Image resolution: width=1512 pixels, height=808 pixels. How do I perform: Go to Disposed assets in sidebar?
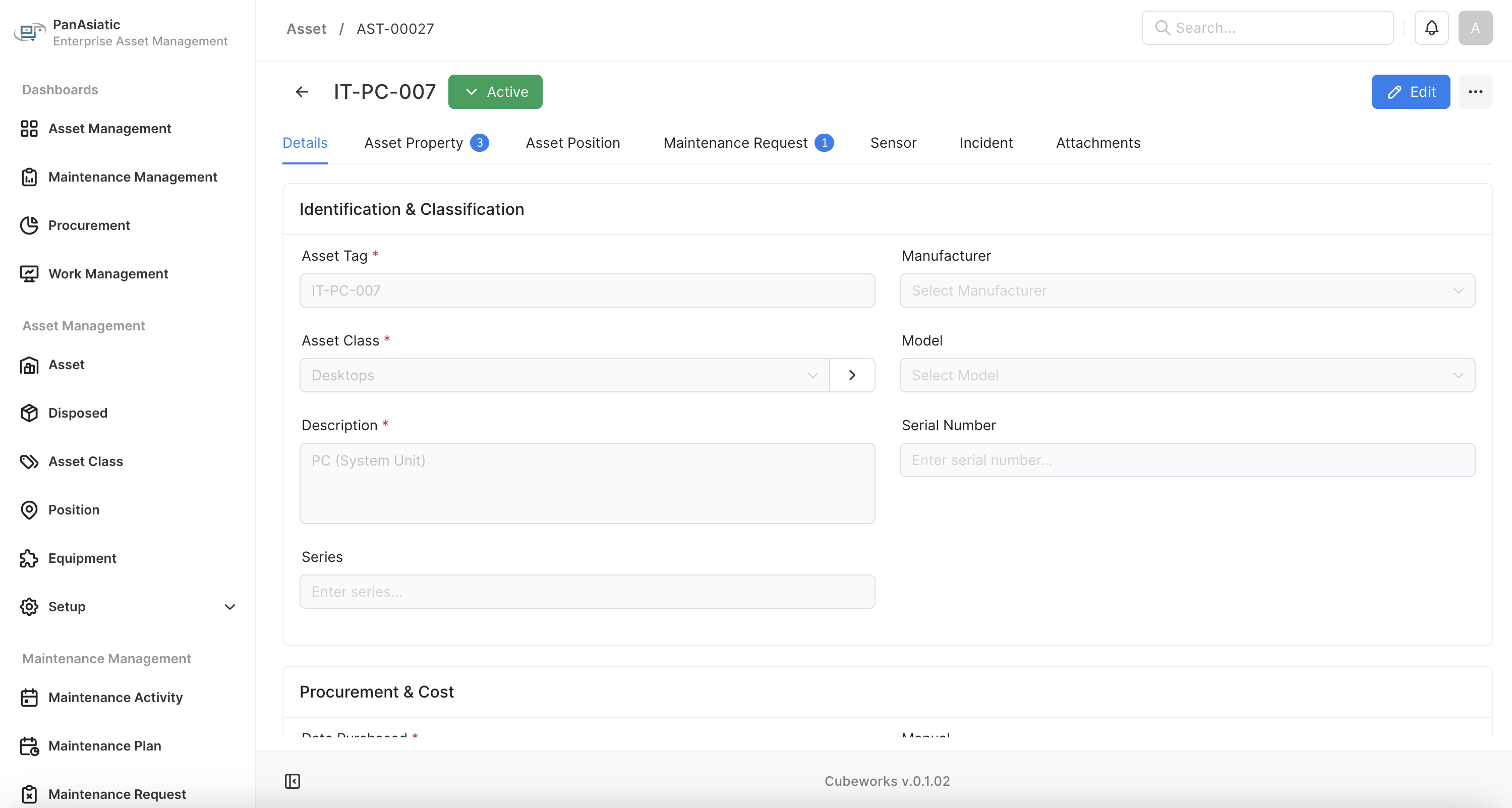(x=78, y=413)
